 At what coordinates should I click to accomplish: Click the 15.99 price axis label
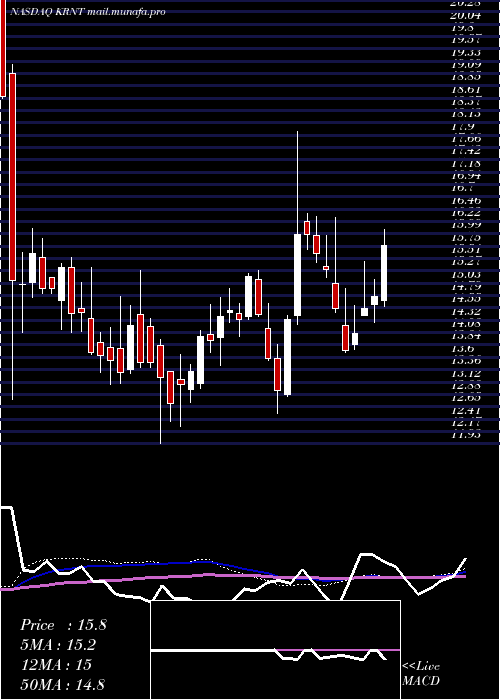pos(466,225)
